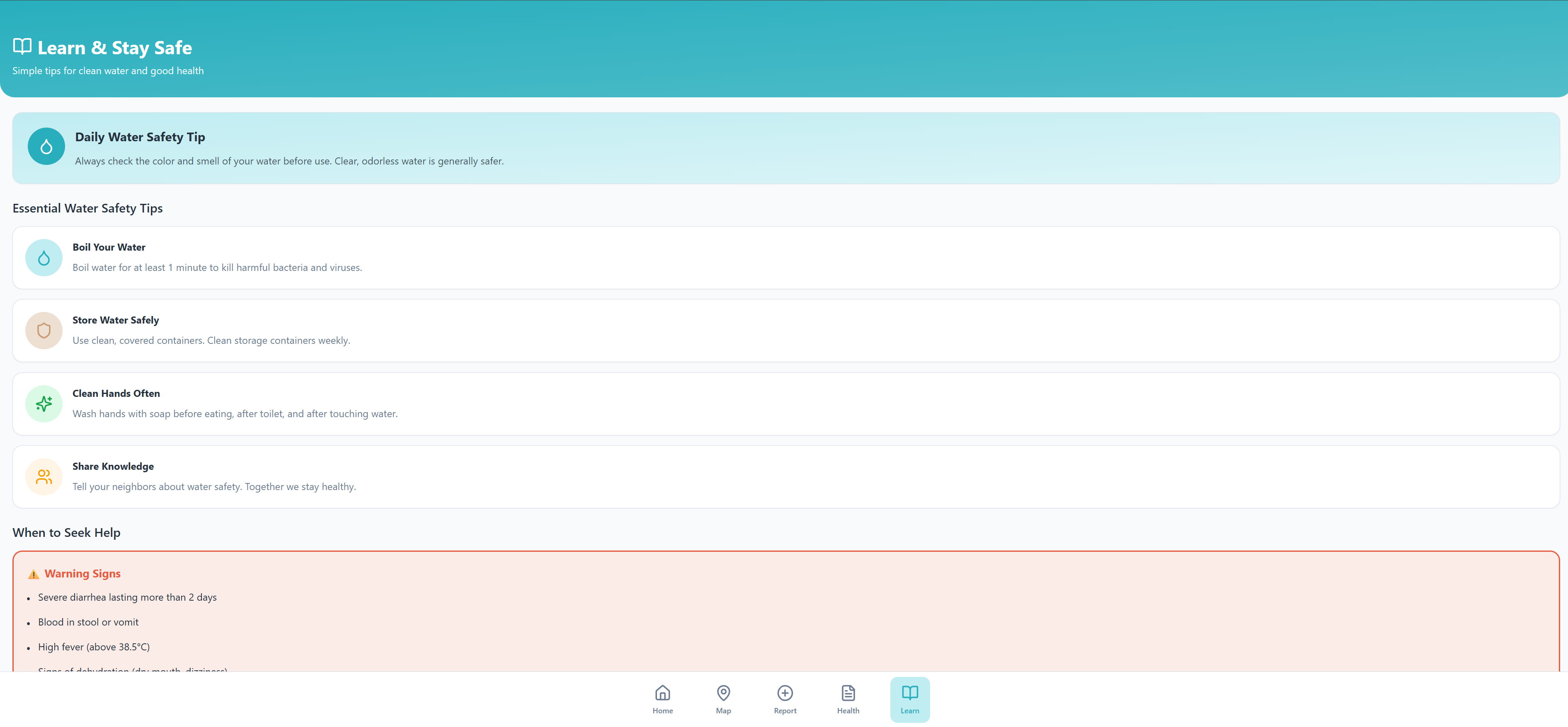Switch to the Health tab
1568x727 pixels.
[x=848, y=699]
